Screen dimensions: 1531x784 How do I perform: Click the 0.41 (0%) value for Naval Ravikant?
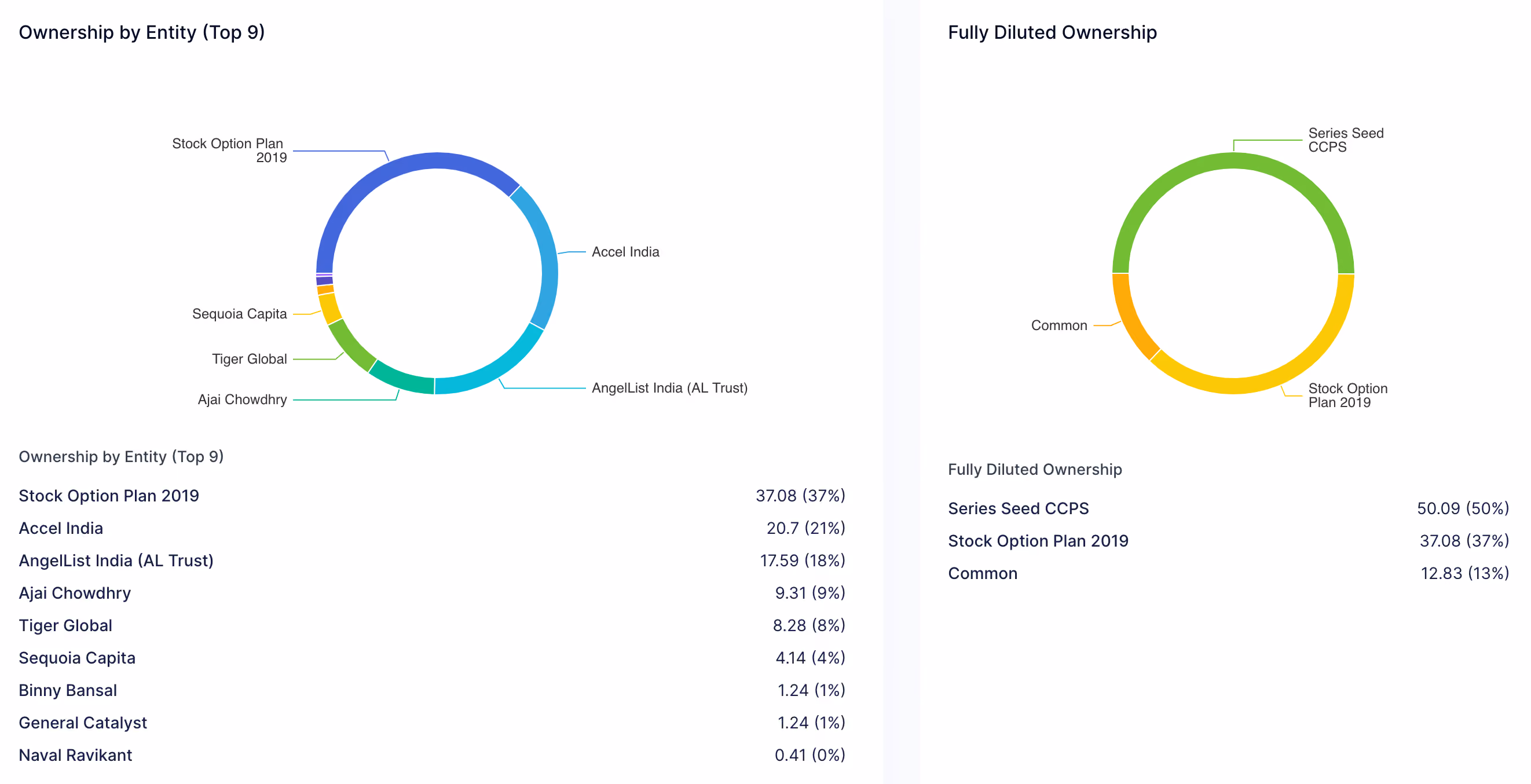coord(810,755)
